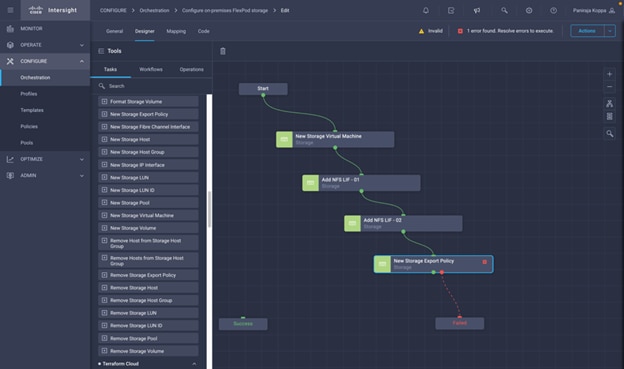Switch to the Designer tab

pyautogui.click(x=144, y=31)
